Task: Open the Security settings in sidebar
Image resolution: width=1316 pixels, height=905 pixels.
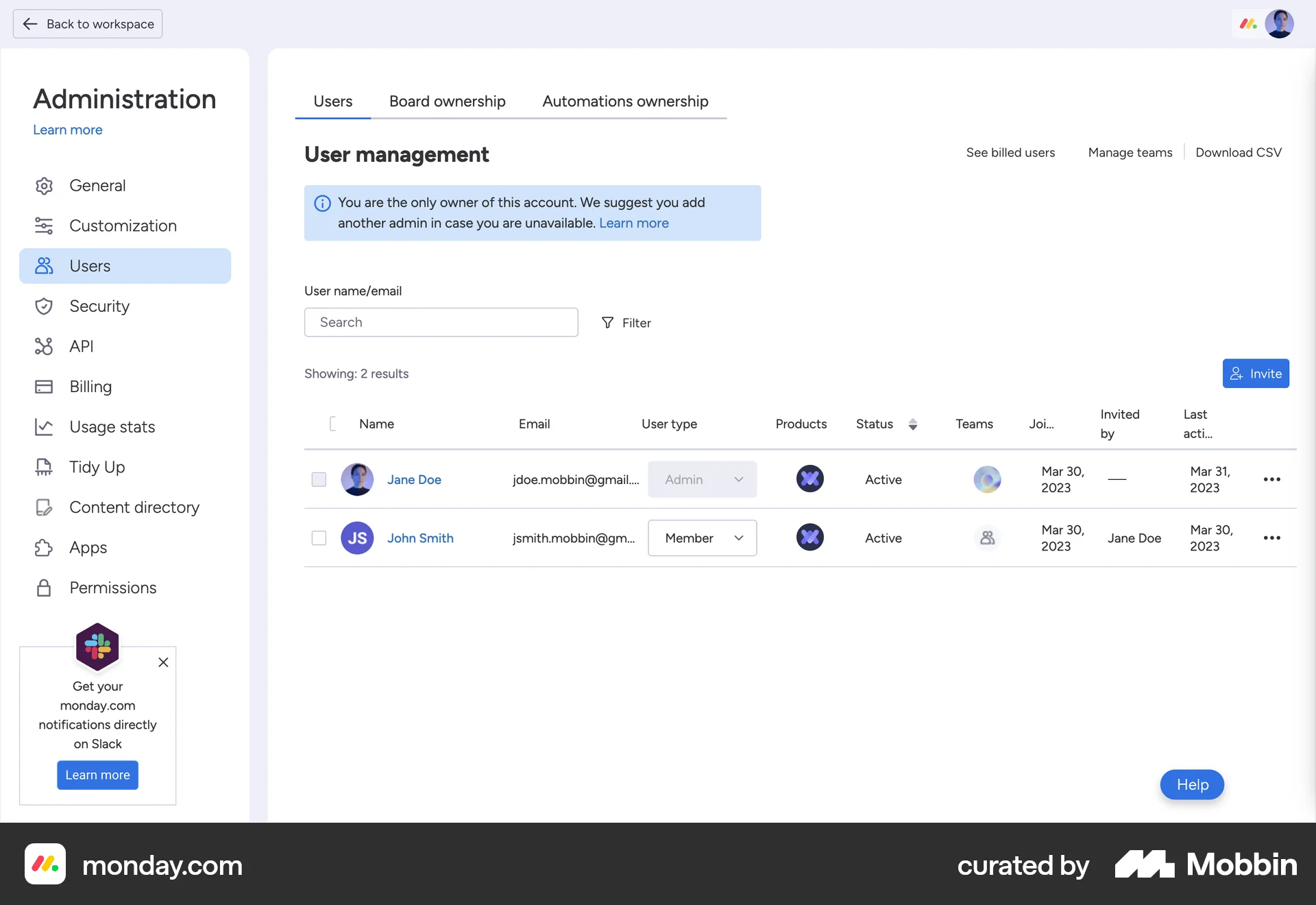Action: coord(99,306)
